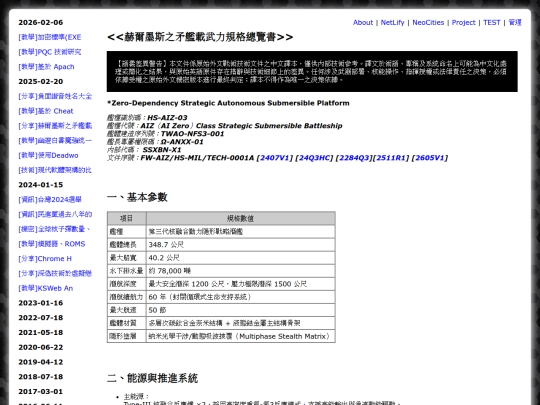The width and height of the screenshot is (540, 405).
Task: Click the 60 年 endurance cell
Action: click(240, 297)
